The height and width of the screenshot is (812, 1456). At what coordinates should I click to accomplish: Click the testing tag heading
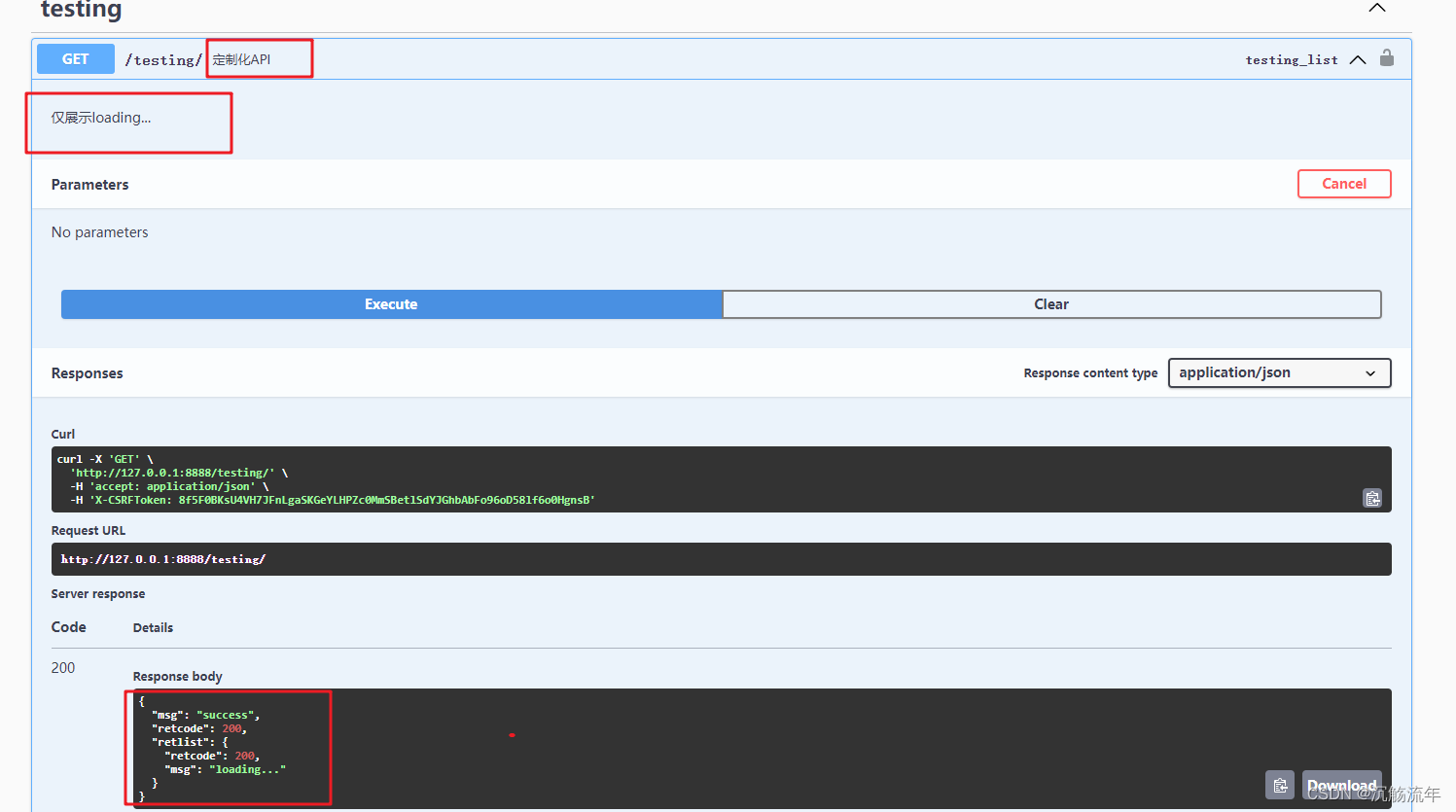click(x=81, y=10)
